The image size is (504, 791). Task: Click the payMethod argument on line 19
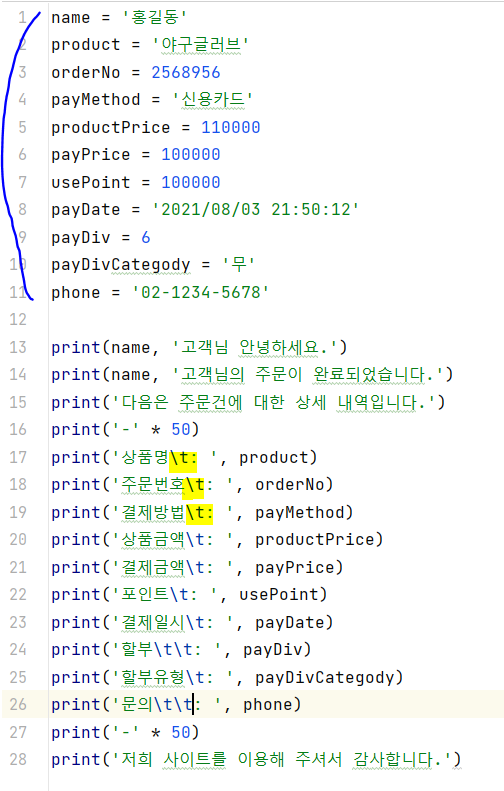(299, 513)
